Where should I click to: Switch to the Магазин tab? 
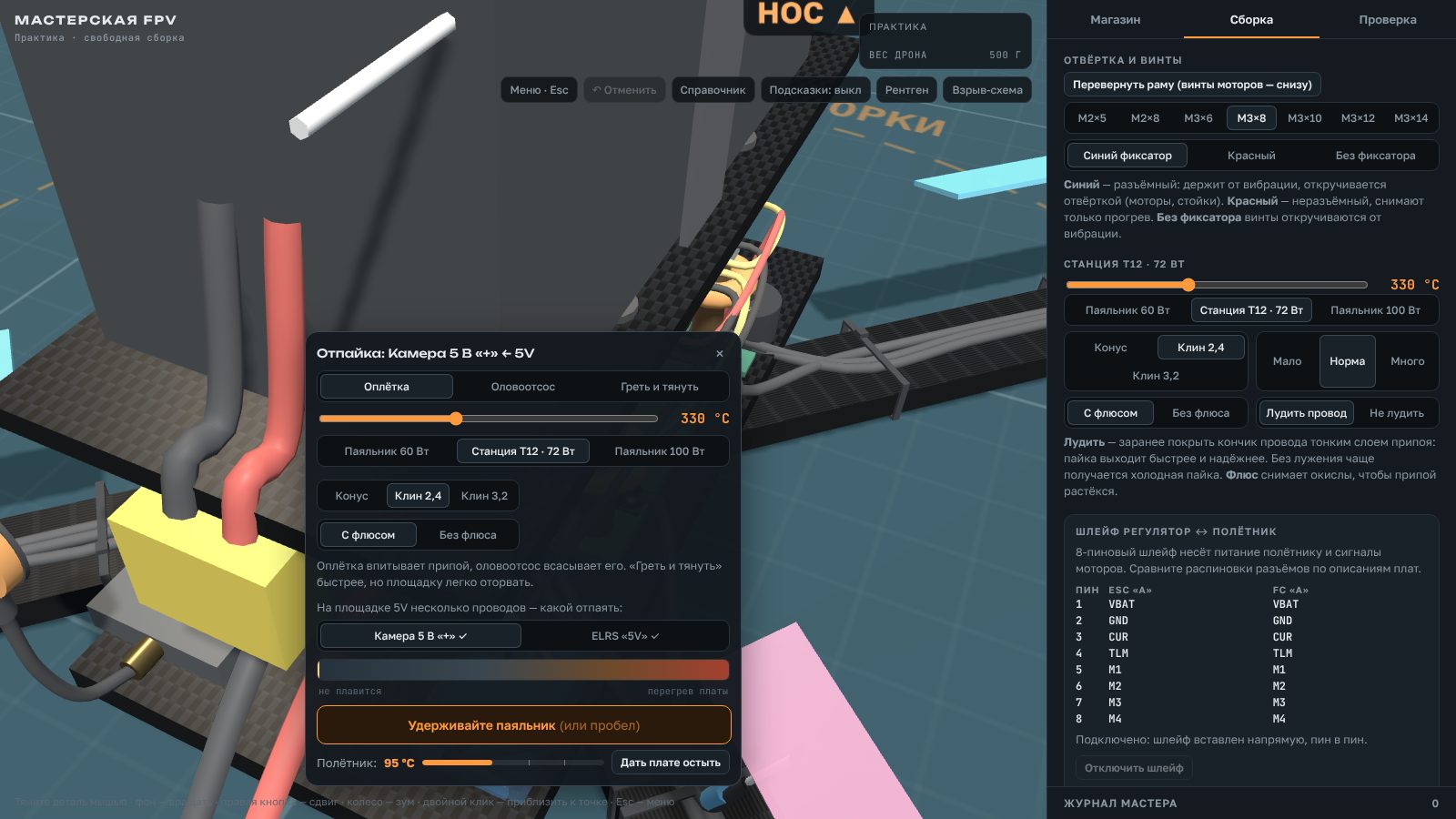pos(1115,19)
